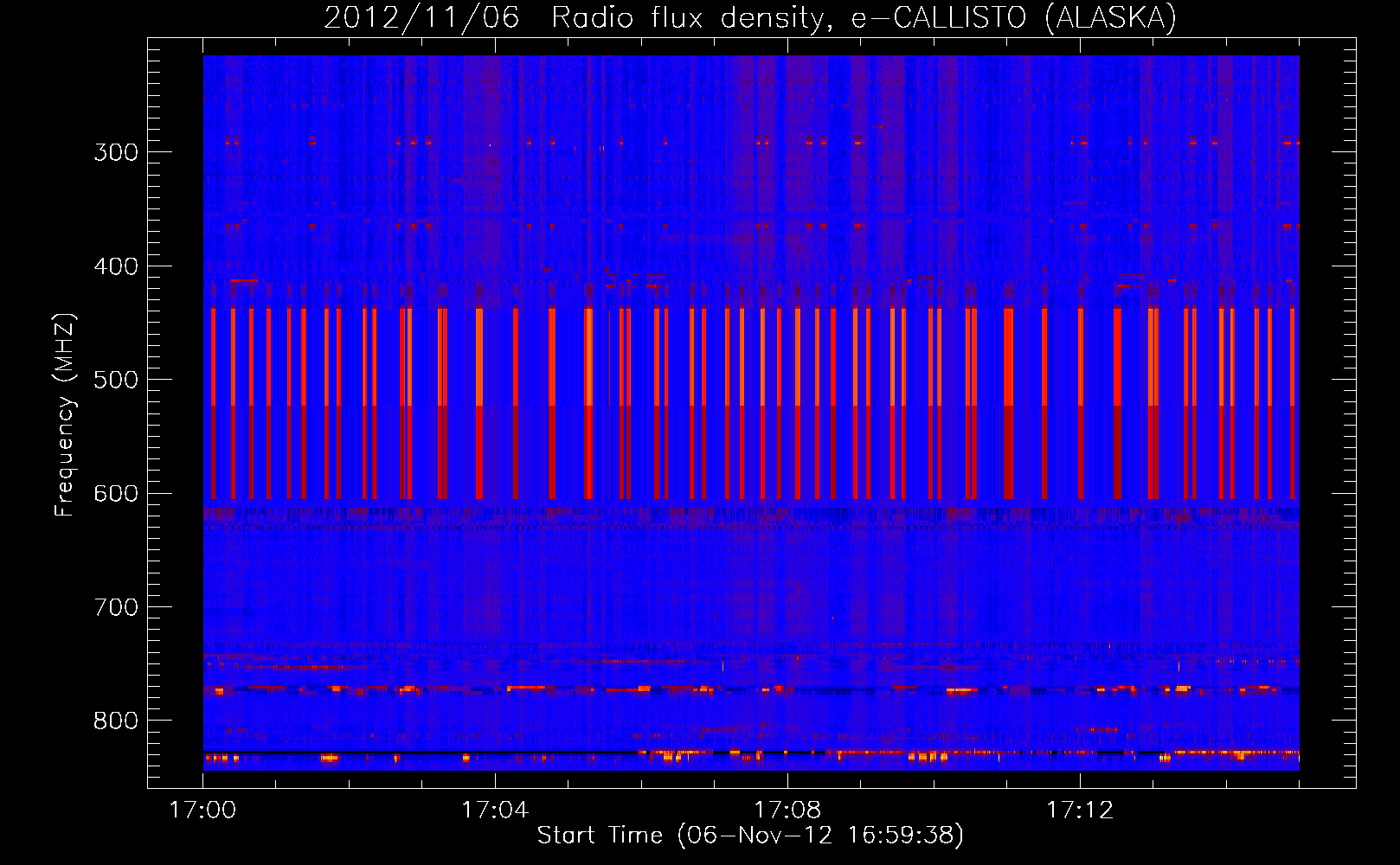Click the Start Time axis label
The height and width of the screenshot is (865, 1400).
[x=750, y=836]
